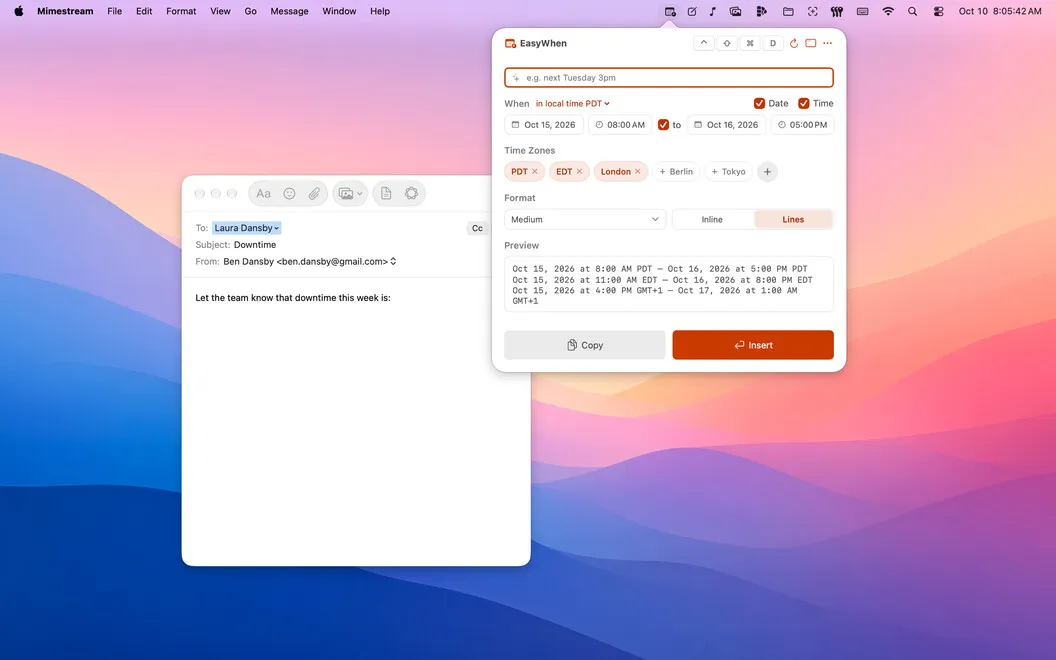The width and height of the screenshot is (1056, 660).
Task: Open the Format menu
Action: pos(181,11)
